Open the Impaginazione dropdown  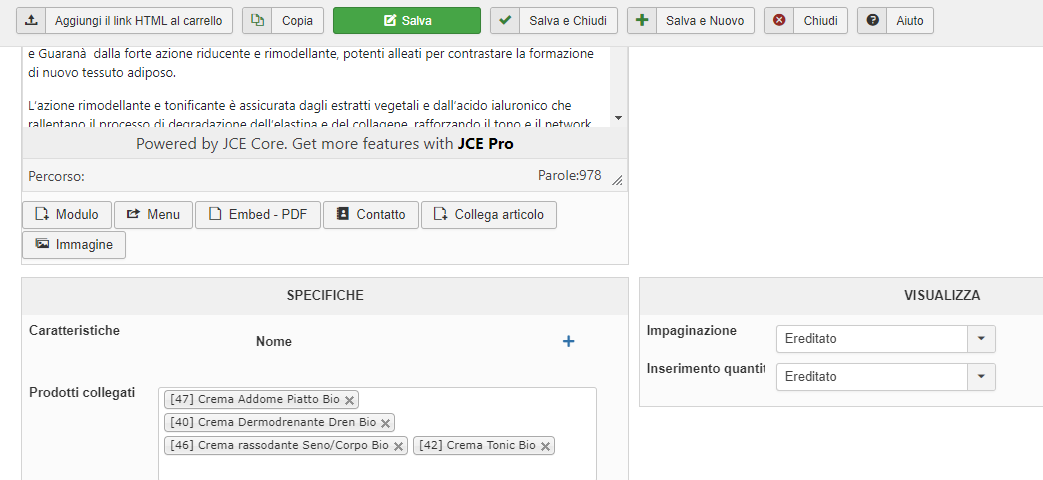point(885,339)
